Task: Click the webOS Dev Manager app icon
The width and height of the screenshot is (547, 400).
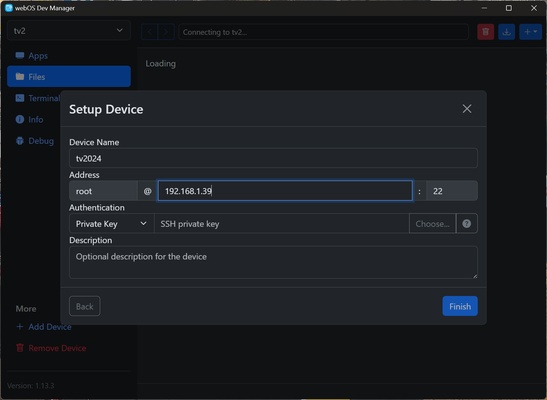Action: click(9, 8)
